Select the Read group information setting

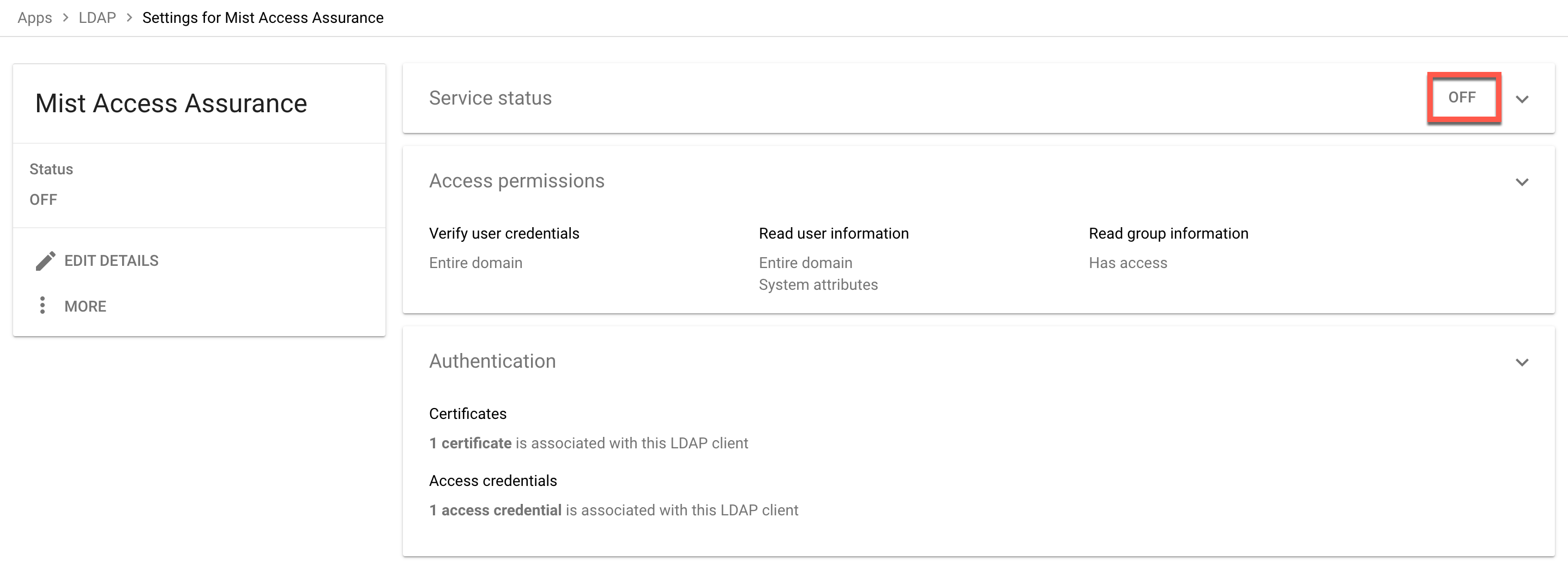pyautogui.click(x=1168, y=234)
